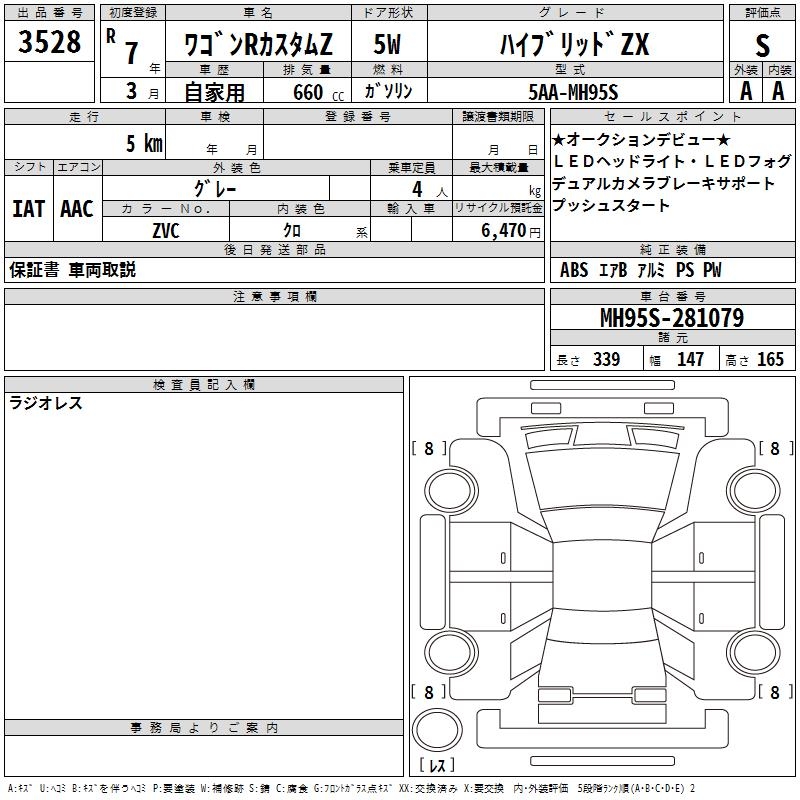Click fuel type ガソリン

388,91
